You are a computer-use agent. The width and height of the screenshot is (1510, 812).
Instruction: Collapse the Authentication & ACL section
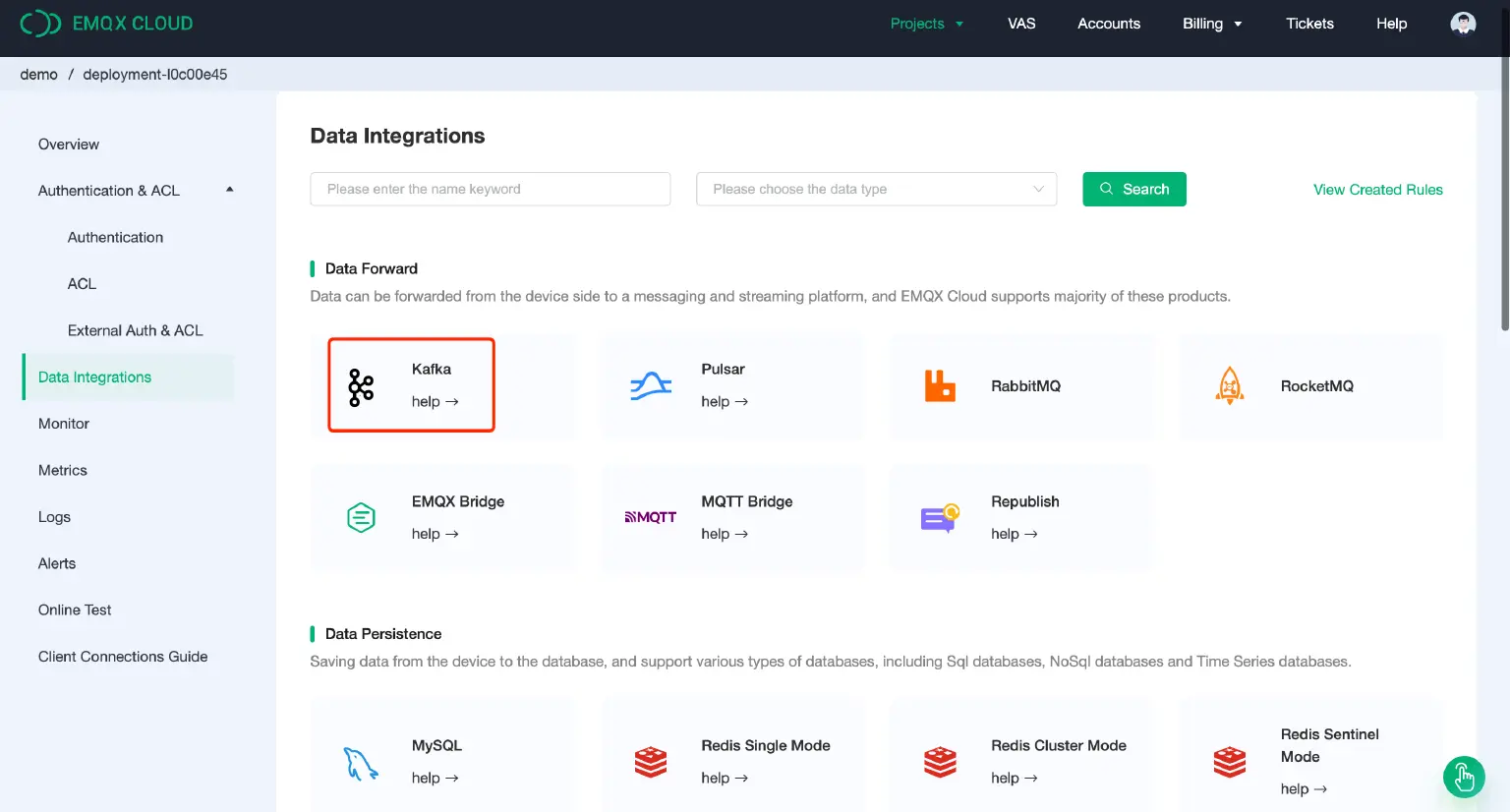click(x=229, y=190)
